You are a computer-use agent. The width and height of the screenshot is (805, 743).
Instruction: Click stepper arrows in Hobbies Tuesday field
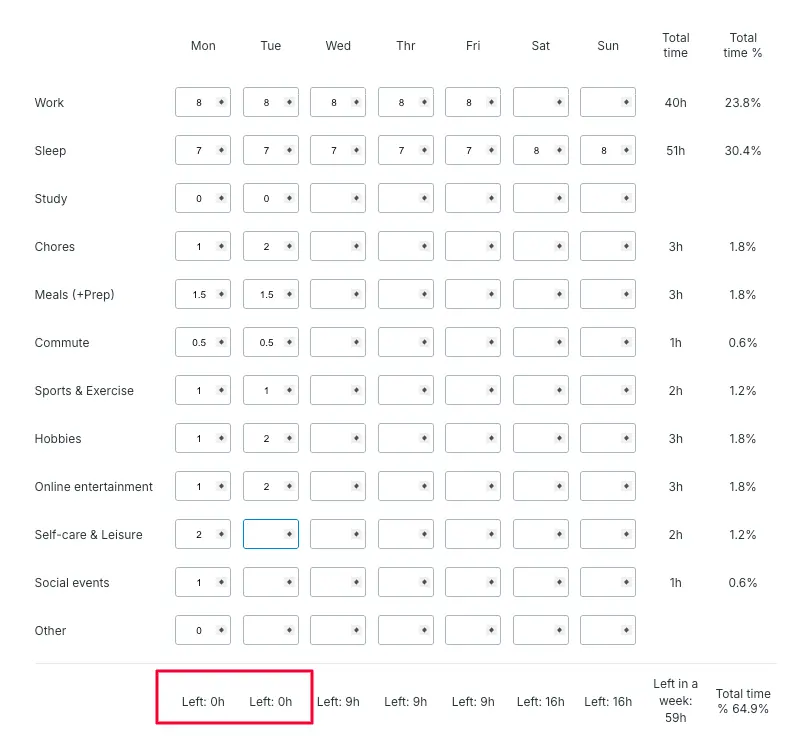tap(289, 439)
